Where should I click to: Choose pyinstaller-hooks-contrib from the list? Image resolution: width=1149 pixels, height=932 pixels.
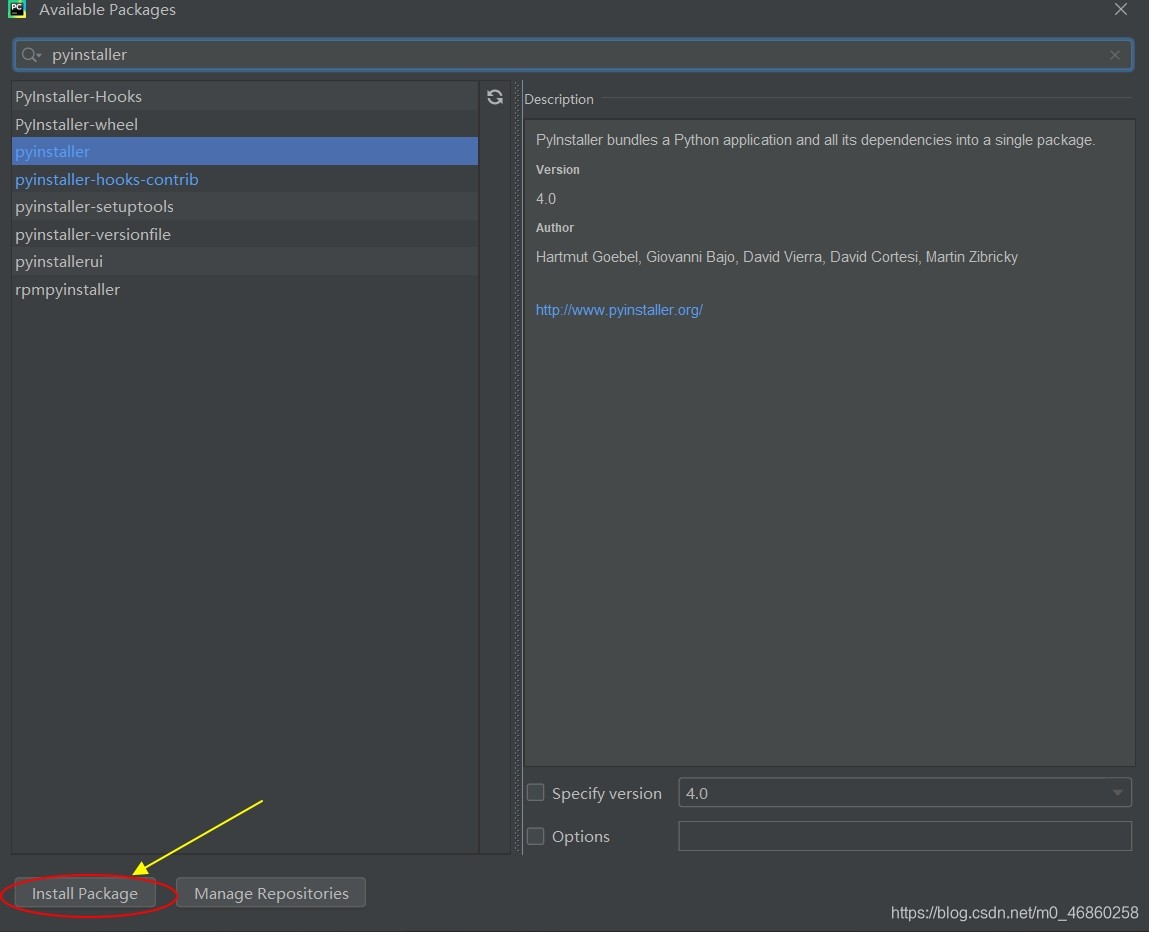coord(107,180)
